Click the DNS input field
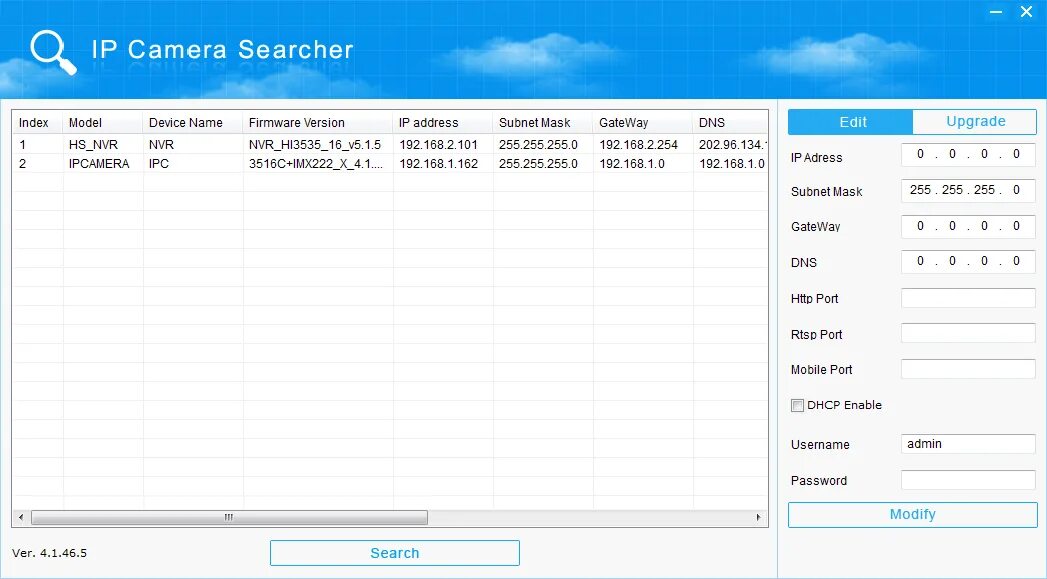 (968, 261)
